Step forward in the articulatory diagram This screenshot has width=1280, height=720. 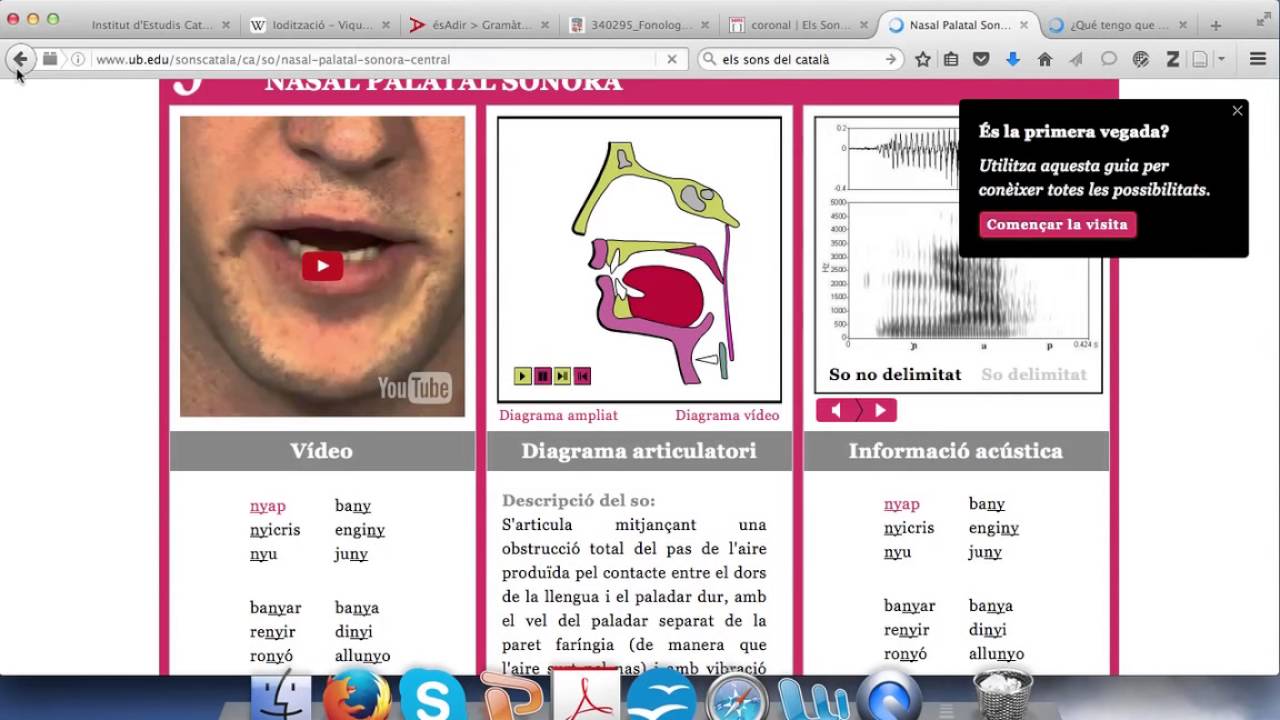pos(562,376)
